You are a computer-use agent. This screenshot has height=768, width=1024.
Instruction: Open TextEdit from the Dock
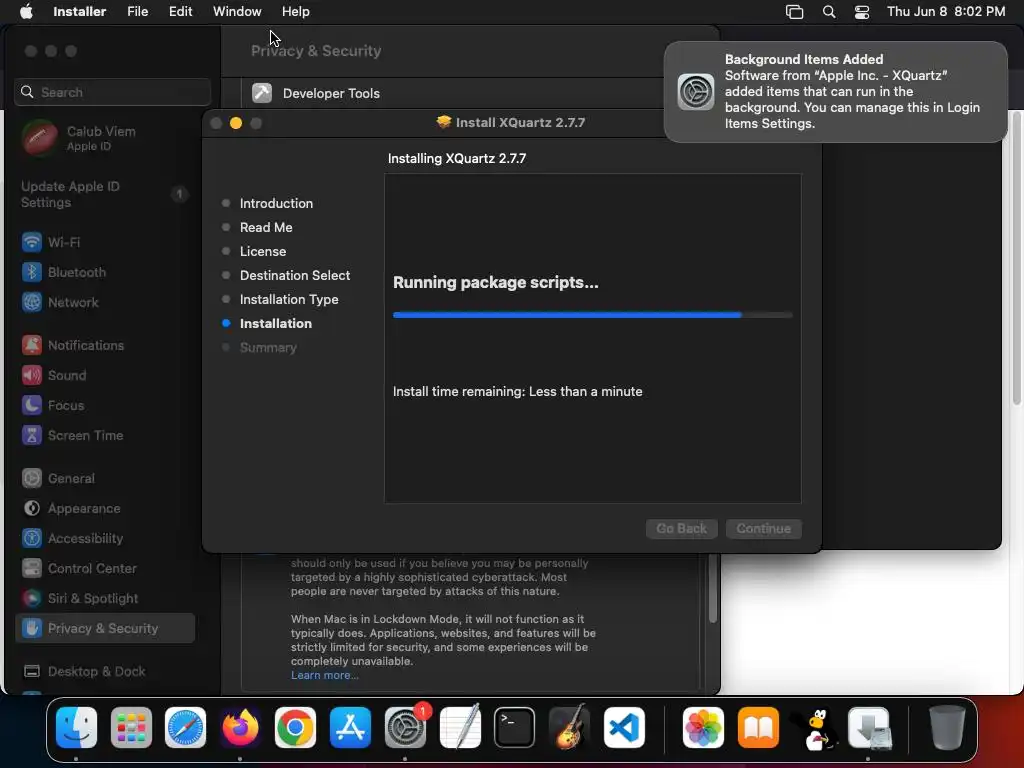pos(460,727)
